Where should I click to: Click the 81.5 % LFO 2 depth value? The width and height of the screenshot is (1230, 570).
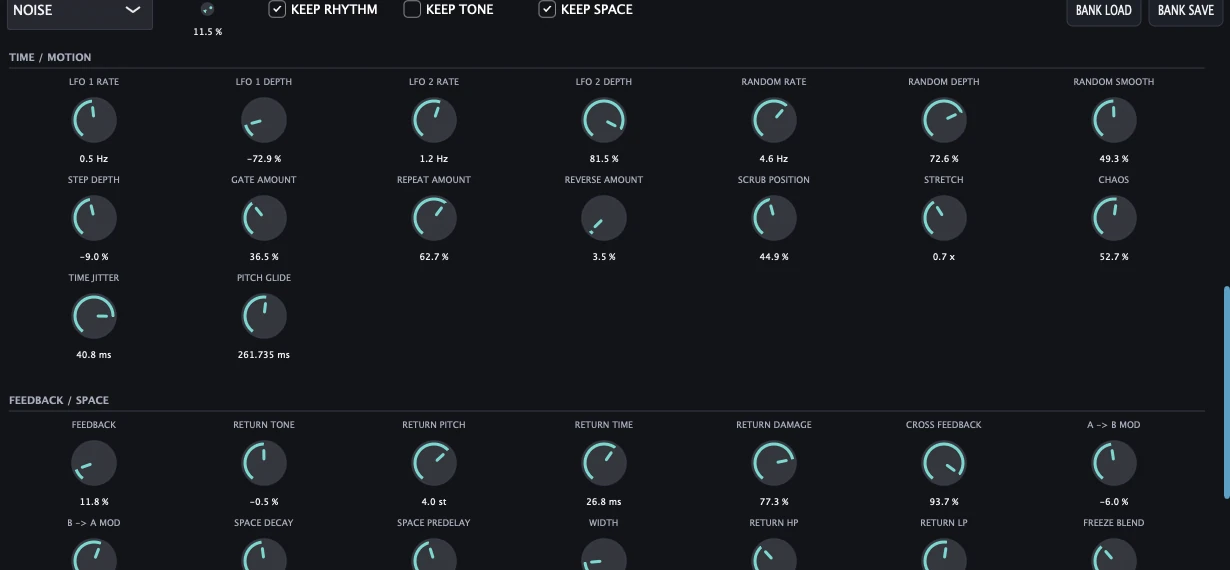(x=604, y=159)
